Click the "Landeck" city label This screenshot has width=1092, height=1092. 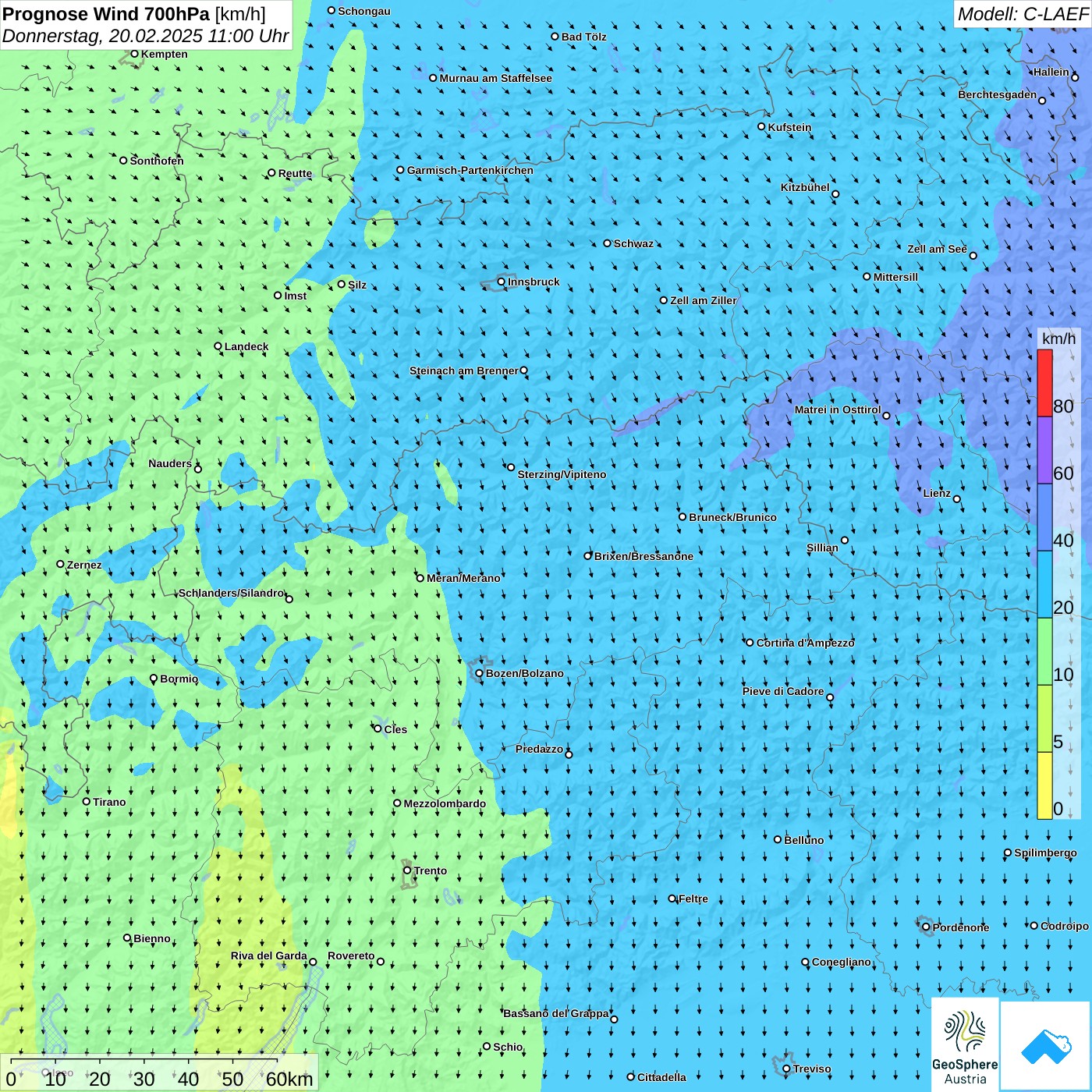coord(246,346)
